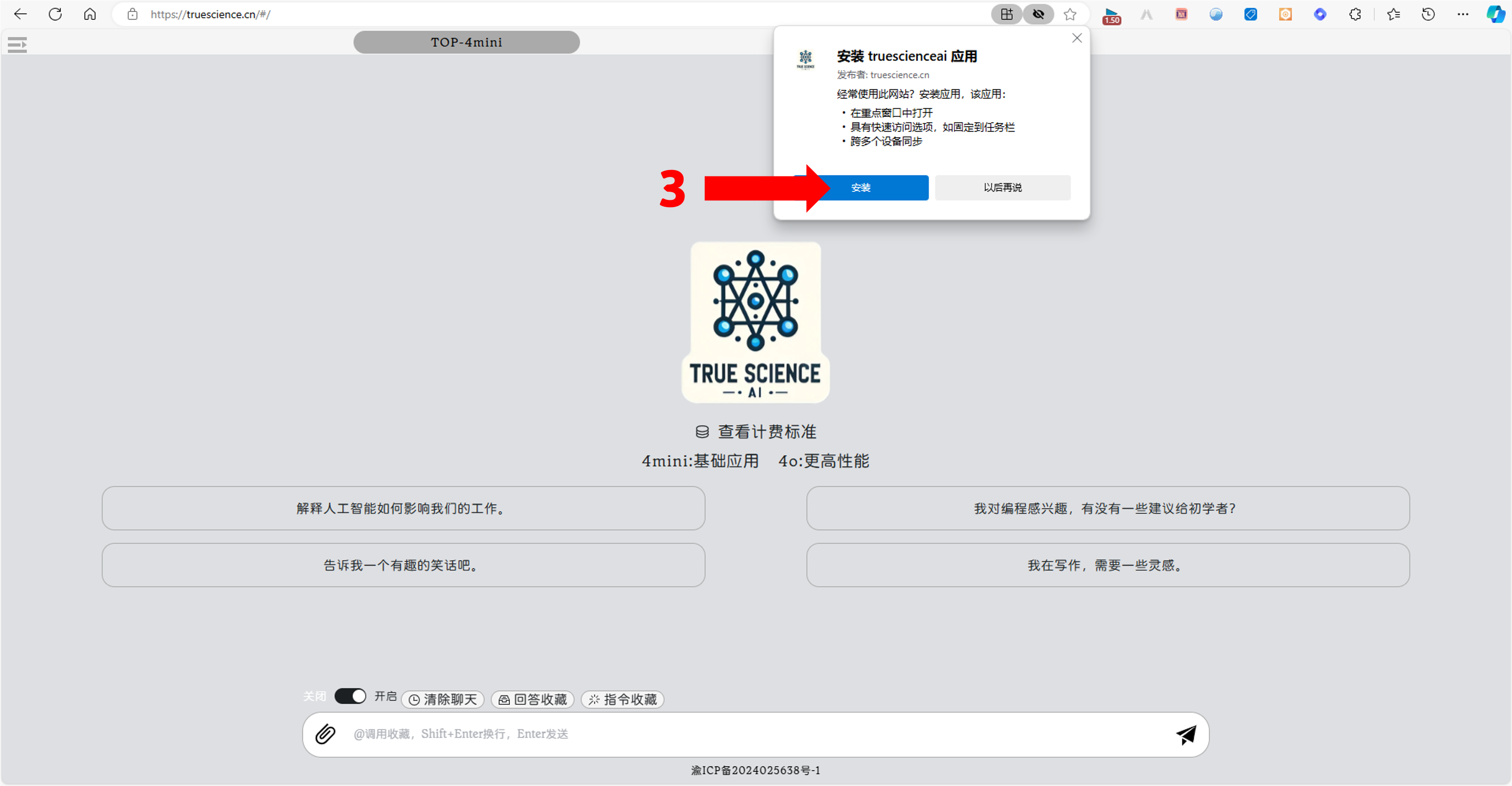Click the 4mini:基础应用 text

(700, 462)
